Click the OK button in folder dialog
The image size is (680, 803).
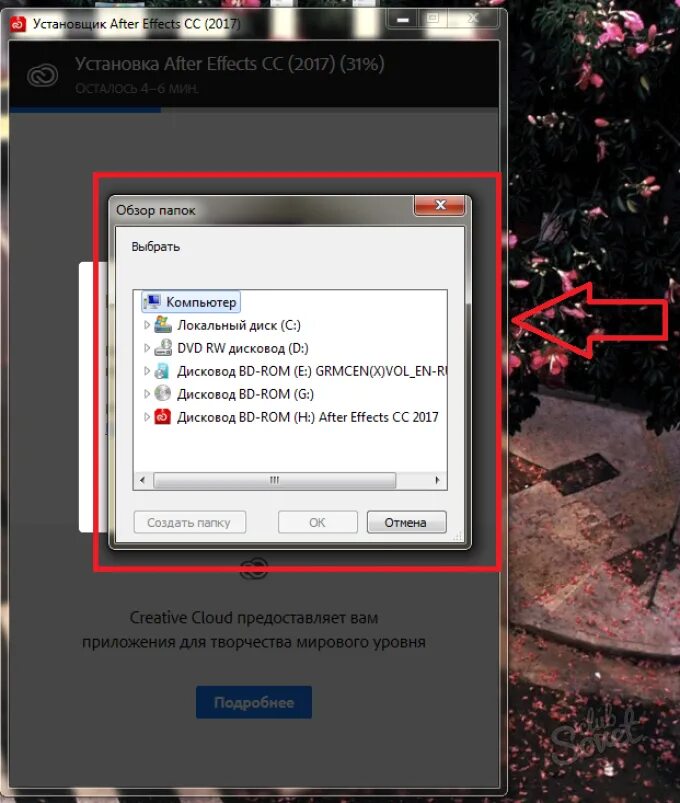(317, 522)
